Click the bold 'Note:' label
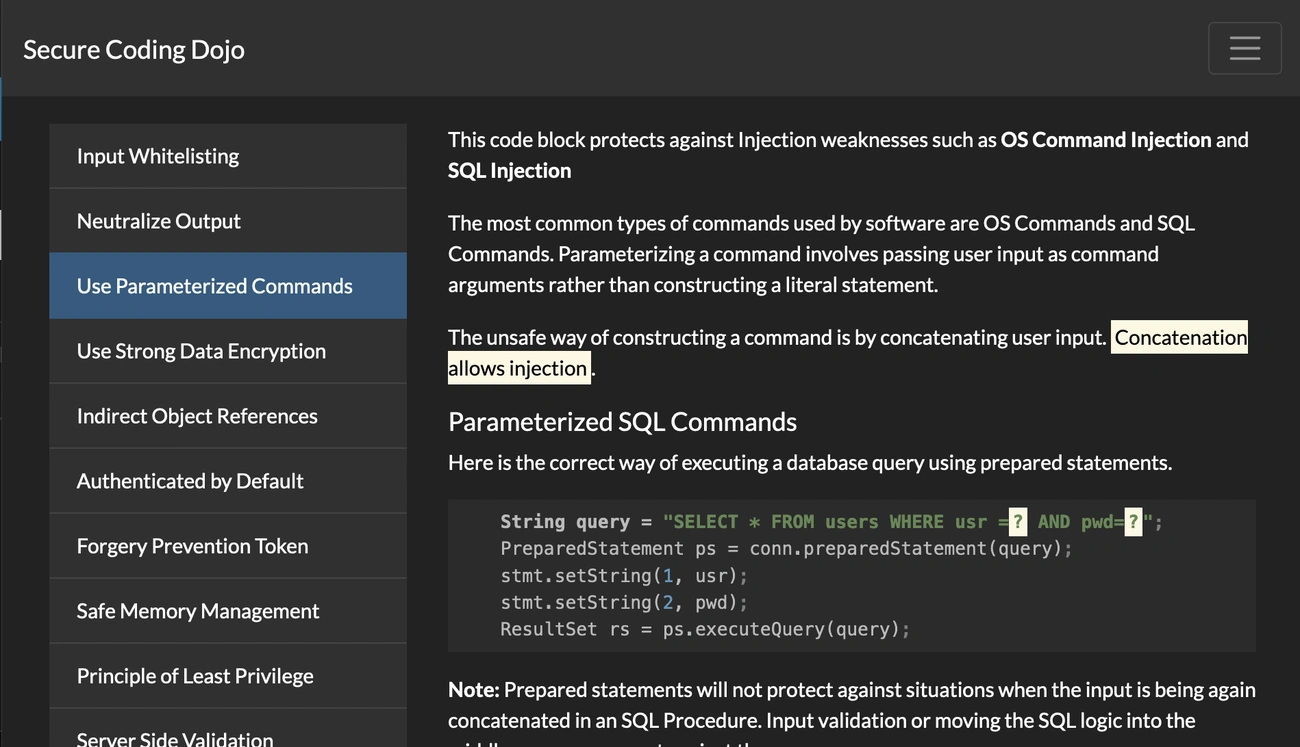Image resolution: width=1300 pixels, height=747 pixels. pyautogui.click(x=473, y=690)
